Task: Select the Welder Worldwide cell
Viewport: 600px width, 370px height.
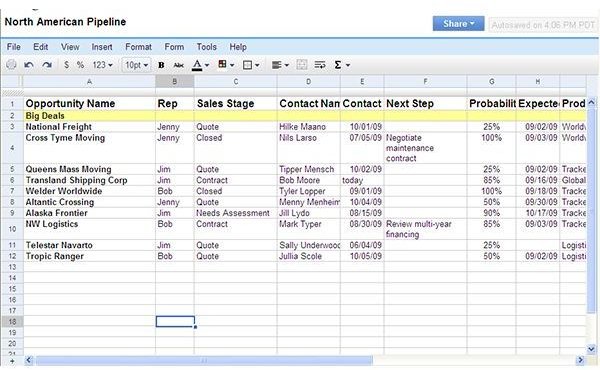Action: [x=89, y=191]
